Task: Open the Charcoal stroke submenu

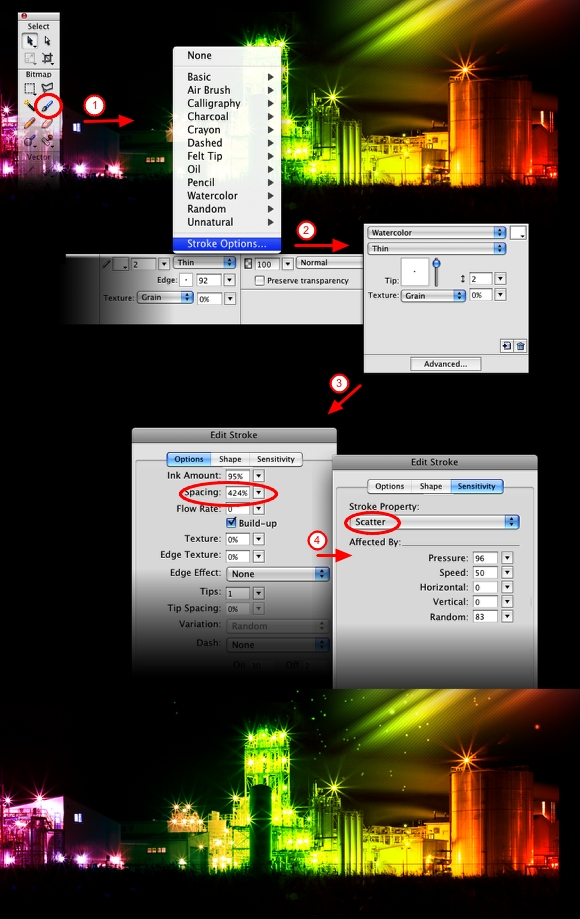Action: pyautogui.click(x=227, y=116)
